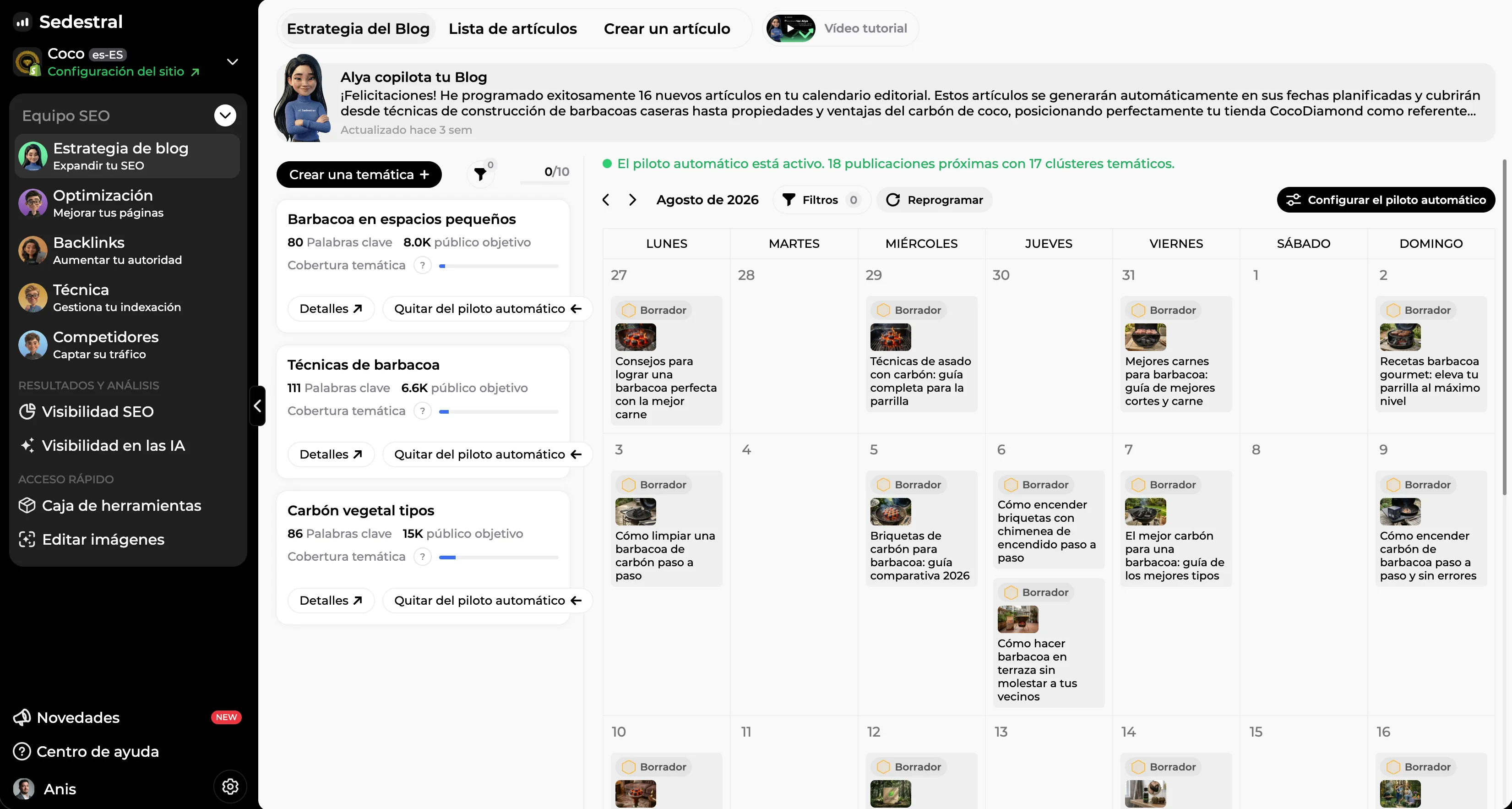Open settings gear next to Anis
This screenshot has height=809, width=1512.
[x=230, y=787]
